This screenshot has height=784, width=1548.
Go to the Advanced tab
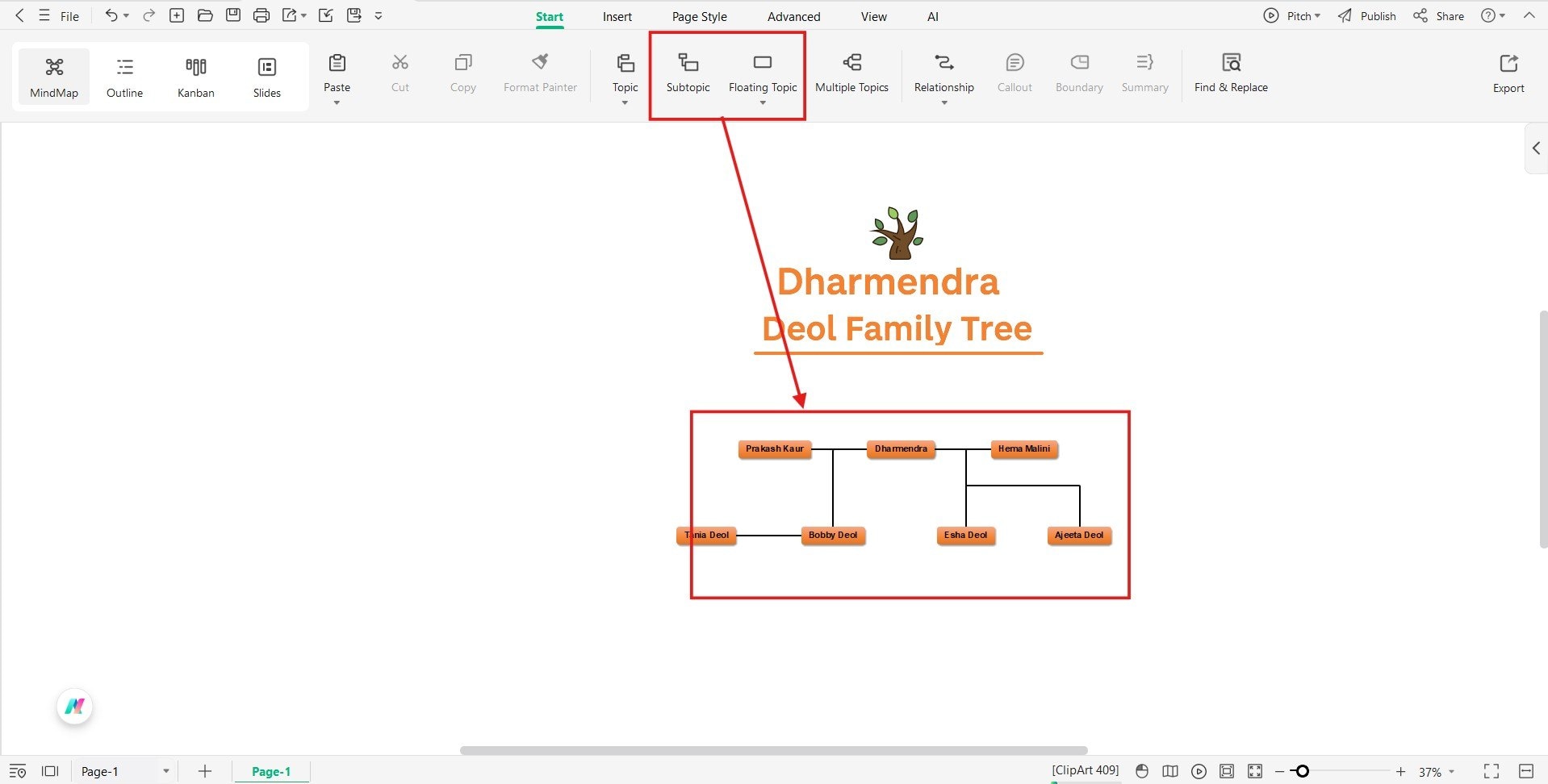pos(794,16)
